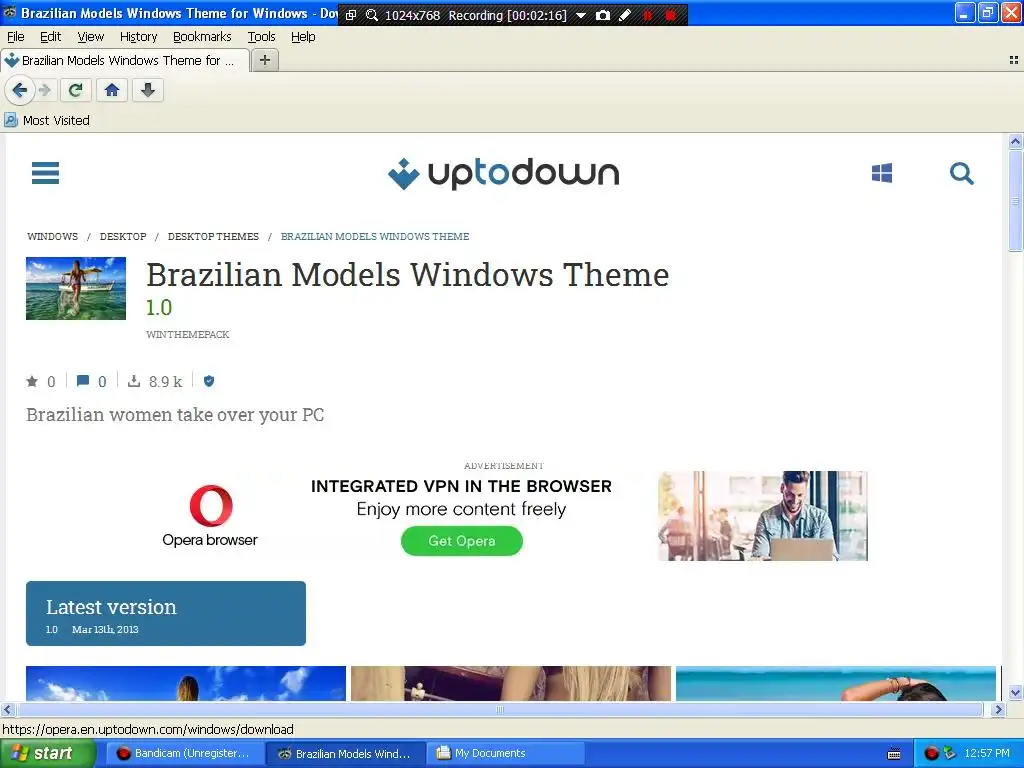Click the horizontal scrollbar left arrow
This screenshot has height=768, width=1024.
point(8,709)
